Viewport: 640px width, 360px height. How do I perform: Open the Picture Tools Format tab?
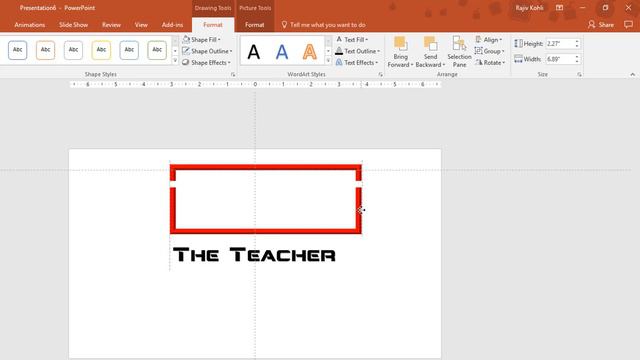click(x=255, y=25)
